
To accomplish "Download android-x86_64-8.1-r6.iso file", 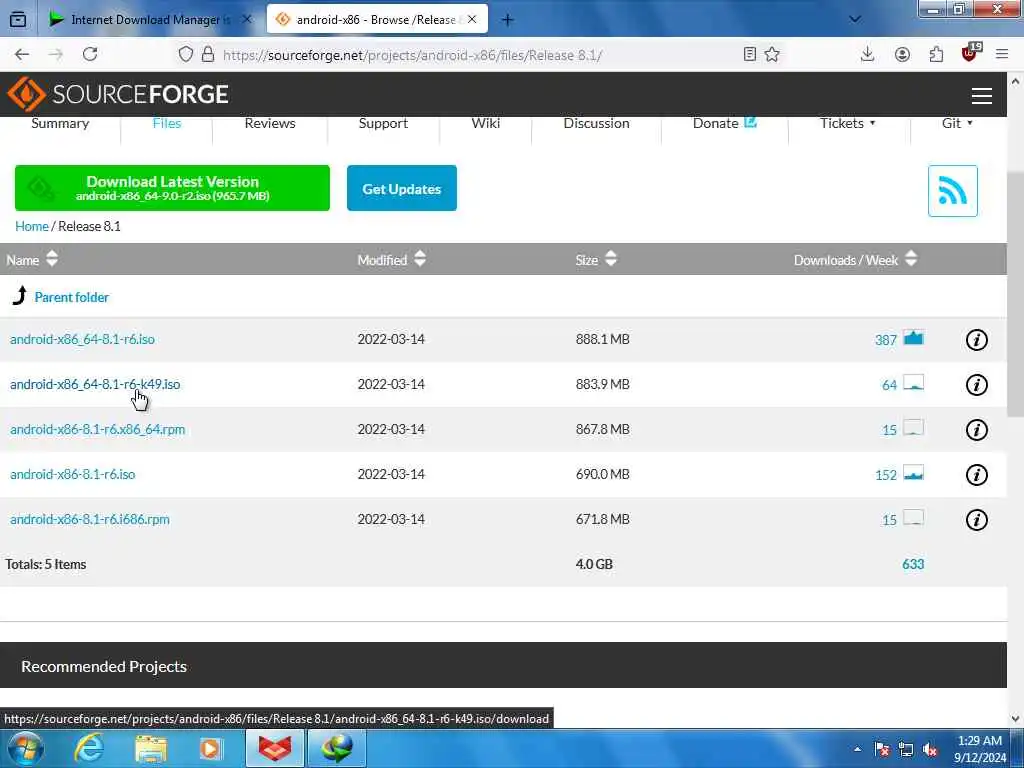I will (x=82, y=340).
